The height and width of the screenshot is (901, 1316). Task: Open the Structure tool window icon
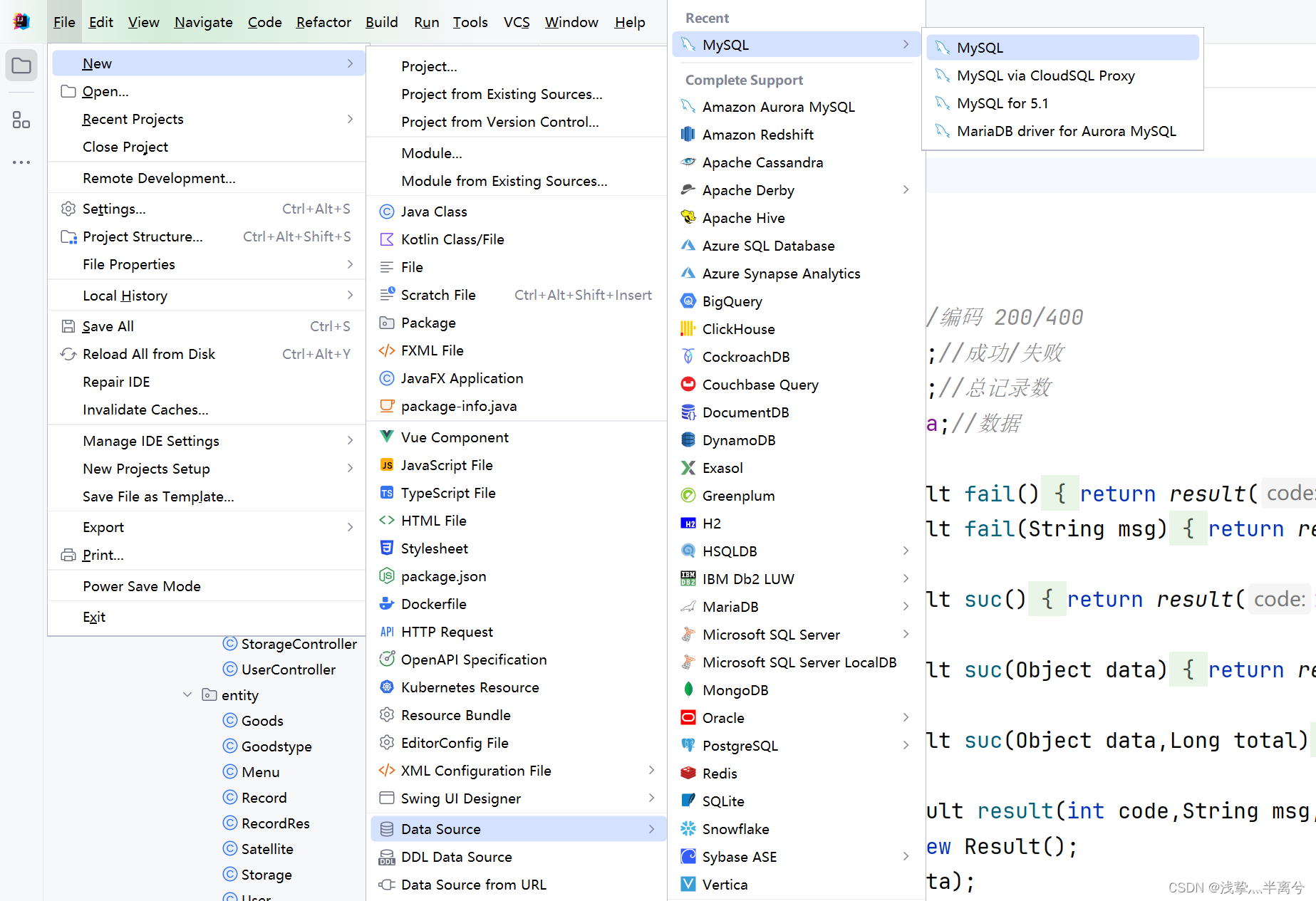pos(21,120)
